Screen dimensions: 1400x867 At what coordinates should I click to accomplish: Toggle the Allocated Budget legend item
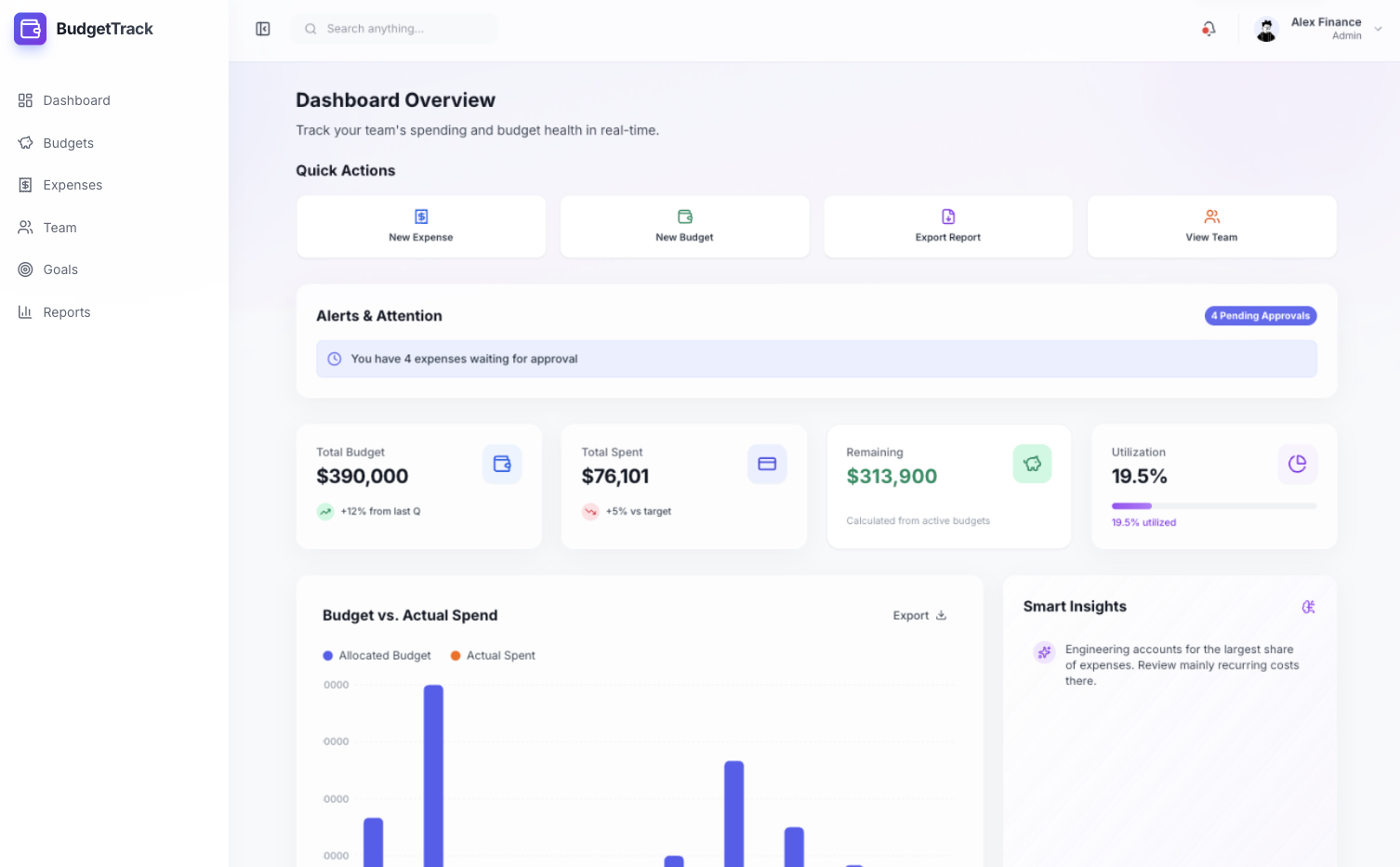[x=376, y=655]
